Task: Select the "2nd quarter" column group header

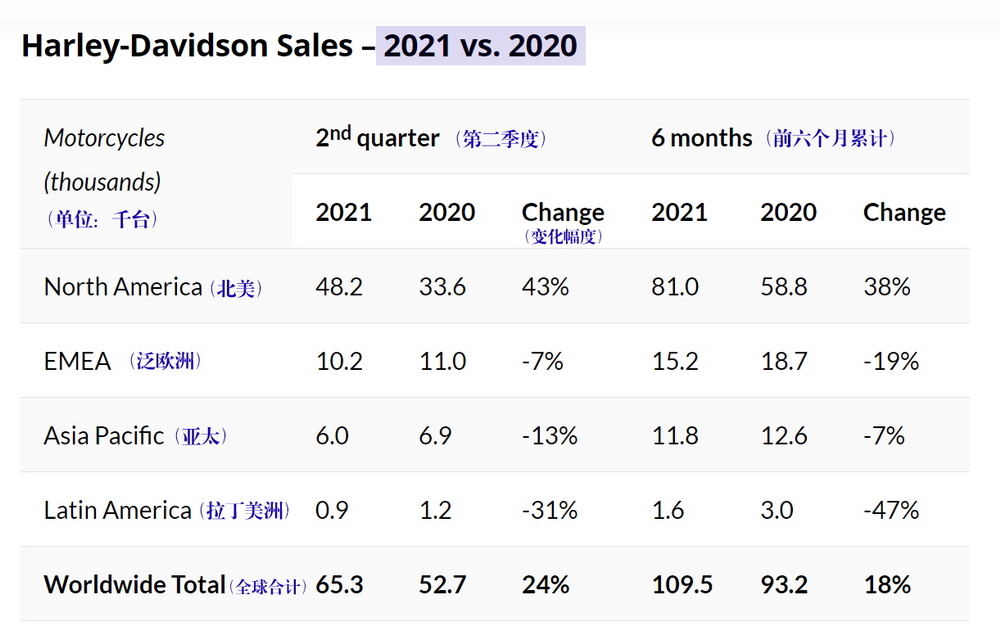Action: 378,138
